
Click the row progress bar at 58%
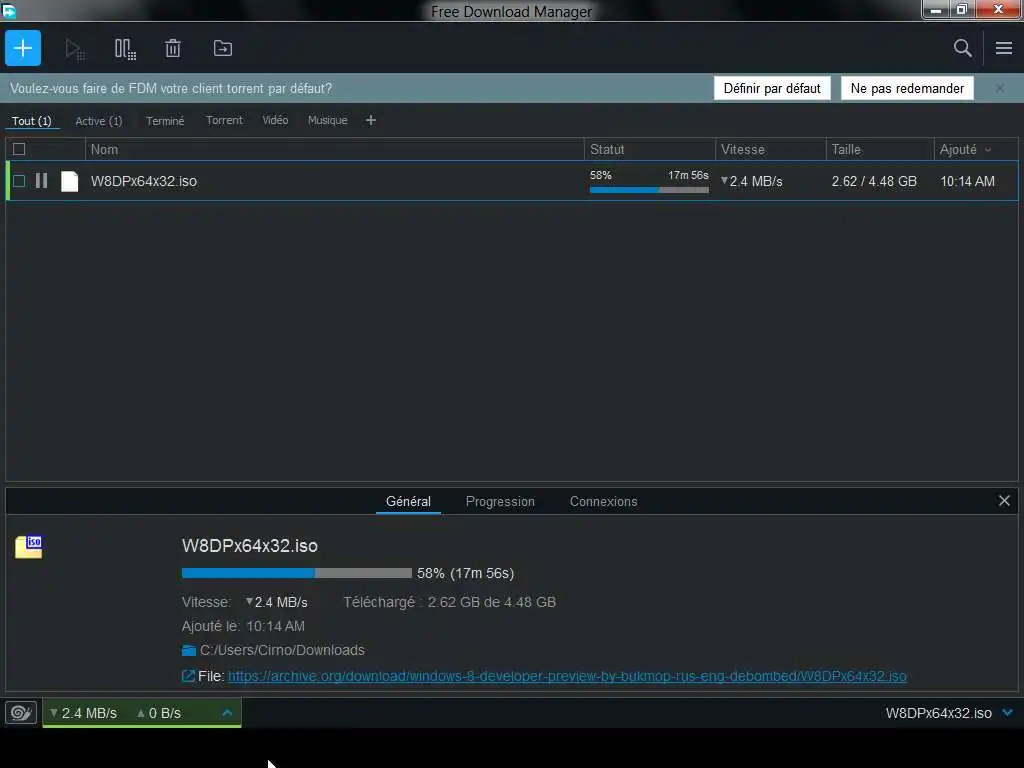coord(648,190)
